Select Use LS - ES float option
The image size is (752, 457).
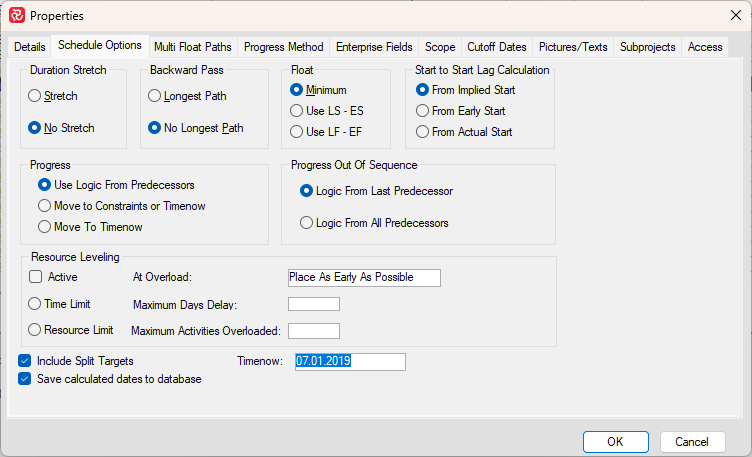point(296,110)
